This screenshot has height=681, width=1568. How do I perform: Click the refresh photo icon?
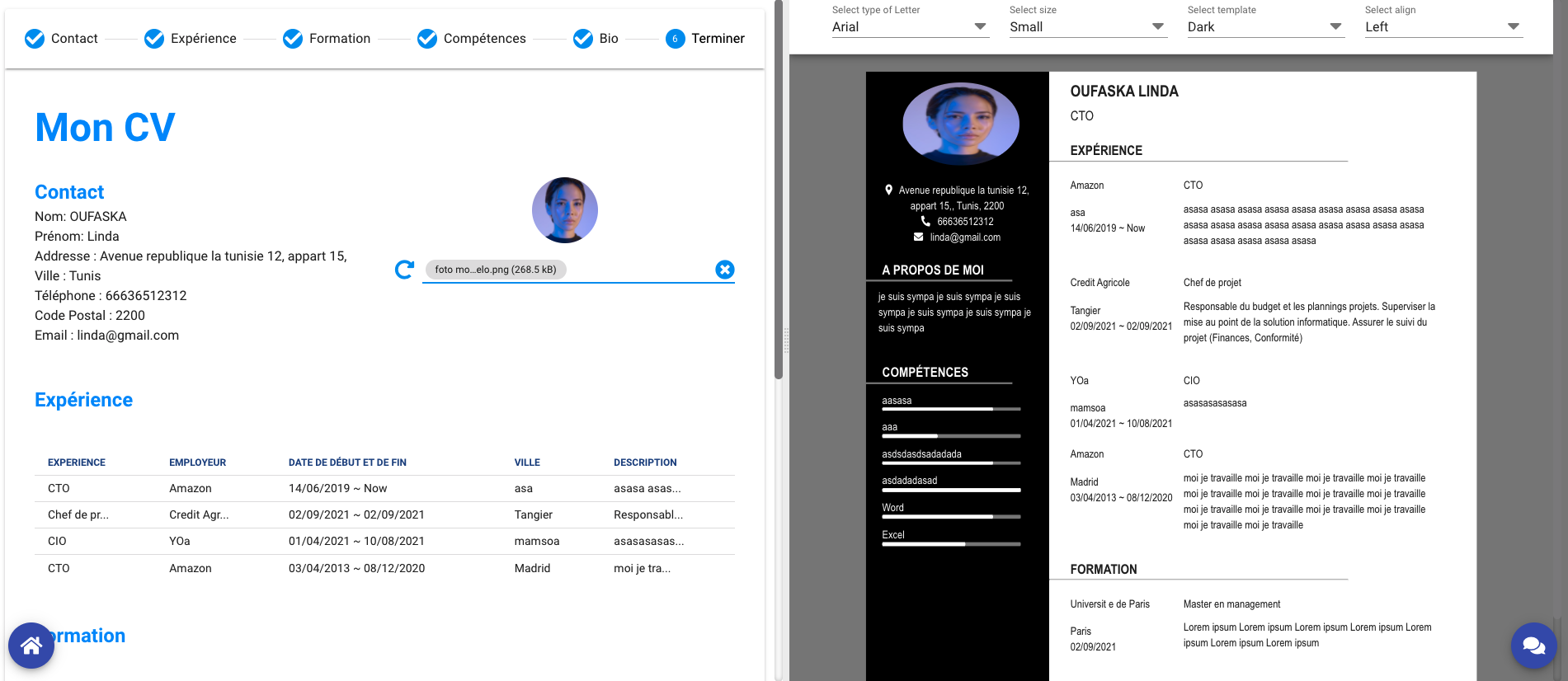[x=404, y=270]
